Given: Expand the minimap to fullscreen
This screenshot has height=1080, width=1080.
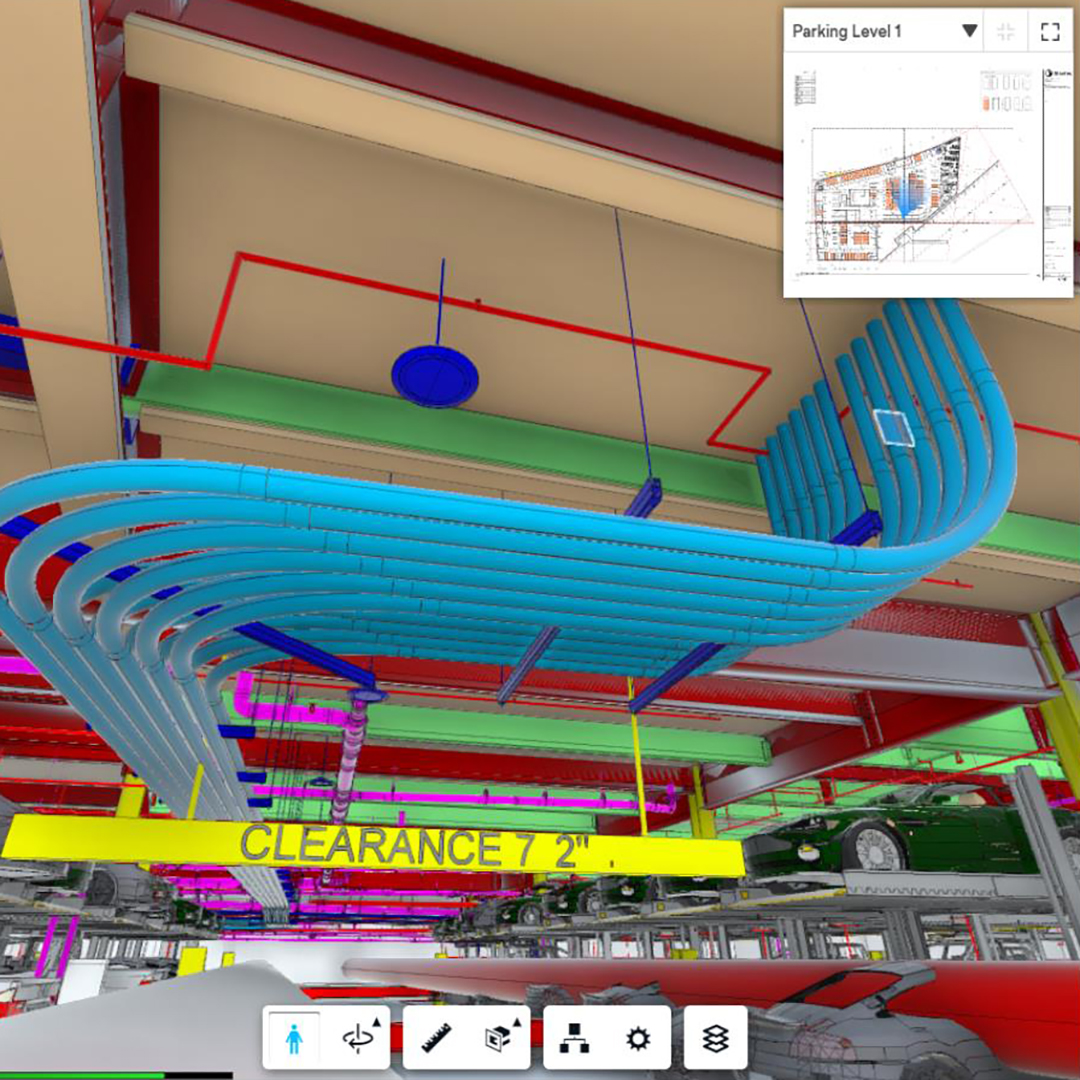Looking at the screenshot, I should (x=1049, y=32).
